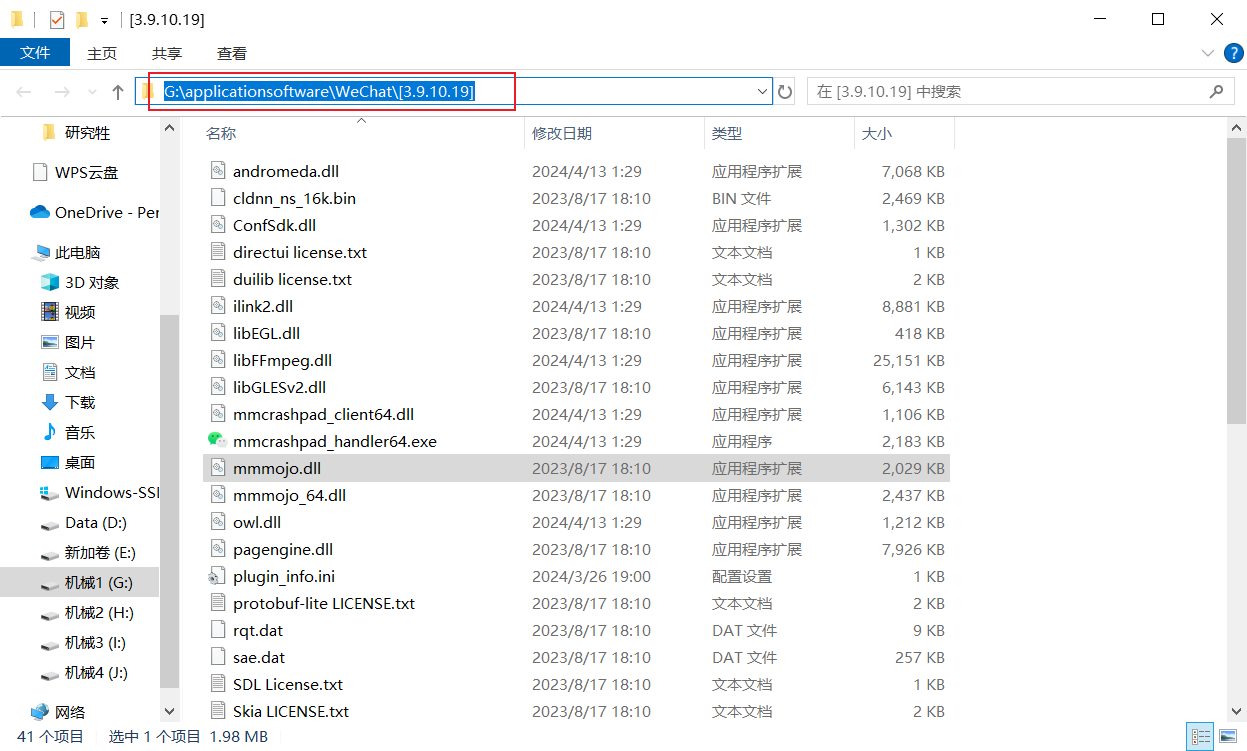Select 视频 in the sidebar
This screenshot has width=1247, height=751.
click(x=68, y=312)
